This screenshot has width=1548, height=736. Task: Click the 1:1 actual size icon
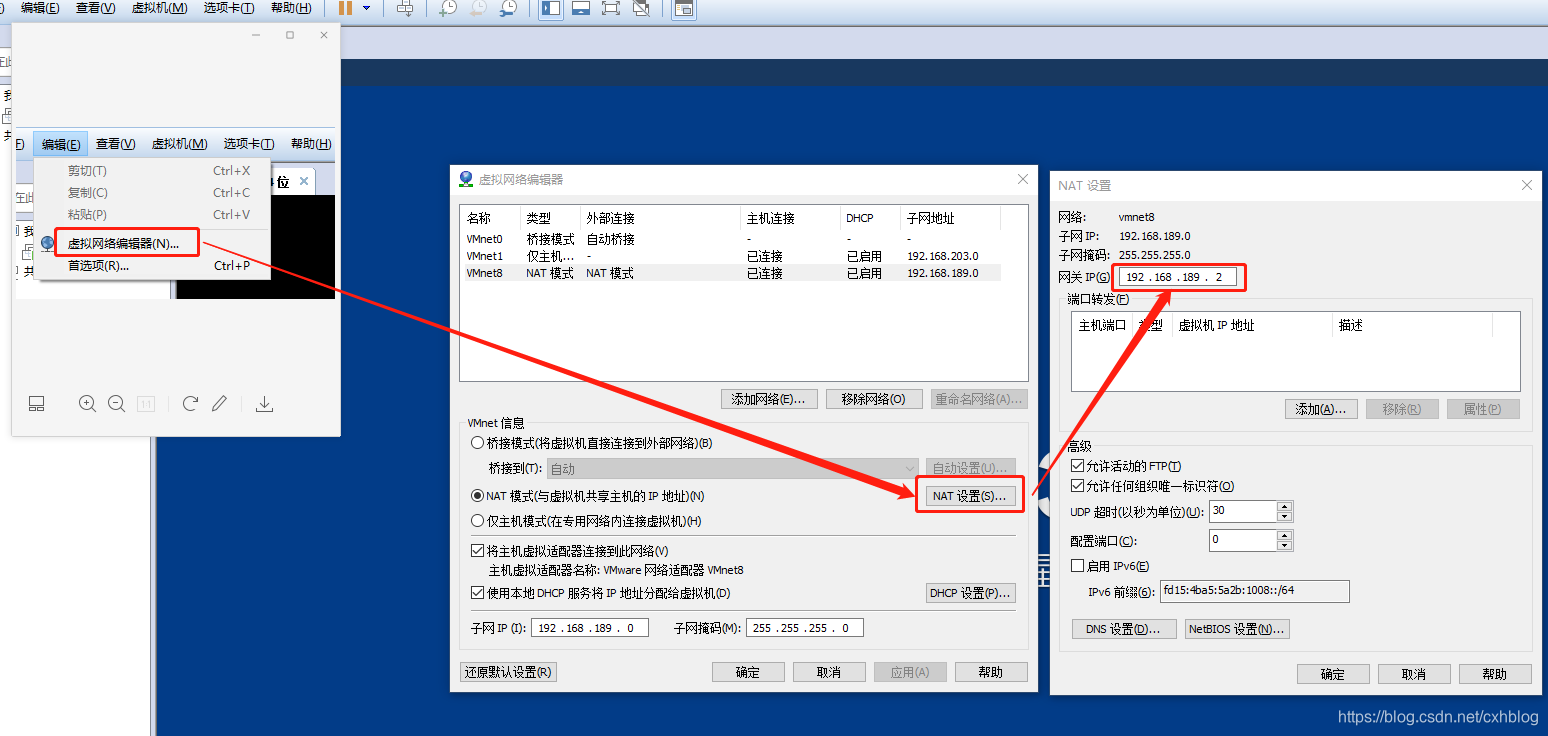[x=145, y=404]
